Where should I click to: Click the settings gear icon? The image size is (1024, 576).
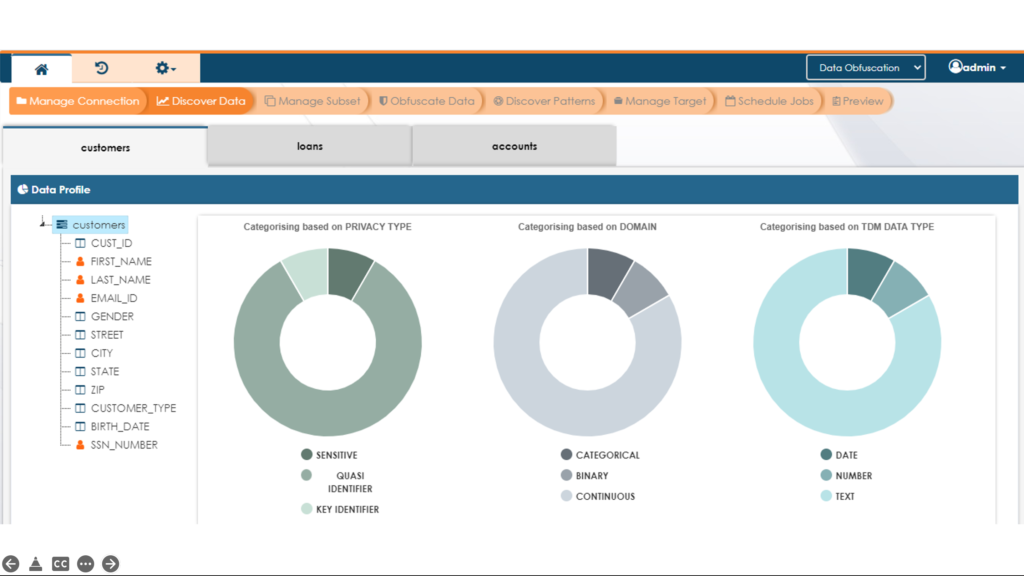point(160,67)
